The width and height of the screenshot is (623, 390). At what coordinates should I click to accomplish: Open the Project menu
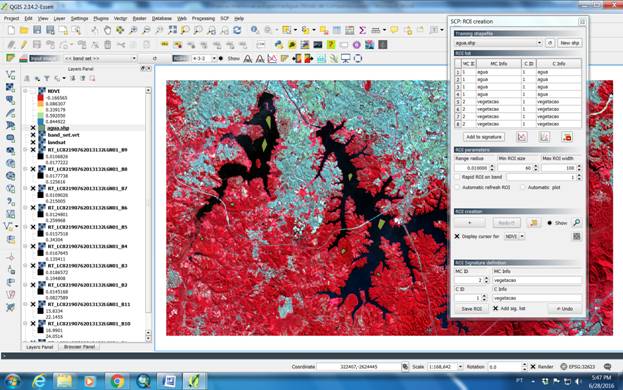pyautogui.click(x=12, y=19)
